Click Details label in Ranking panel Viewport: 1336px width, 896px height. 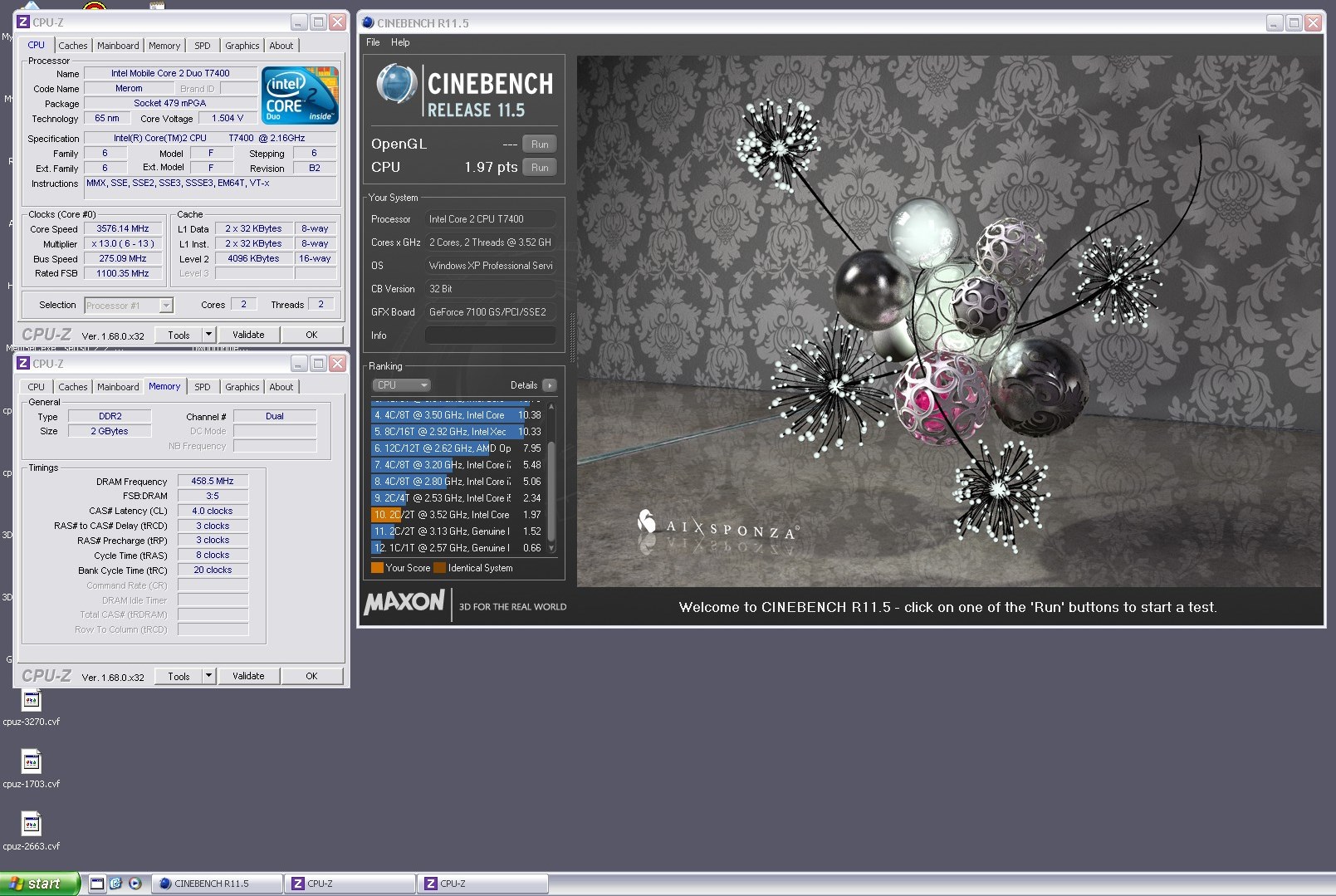coord(524,385)
